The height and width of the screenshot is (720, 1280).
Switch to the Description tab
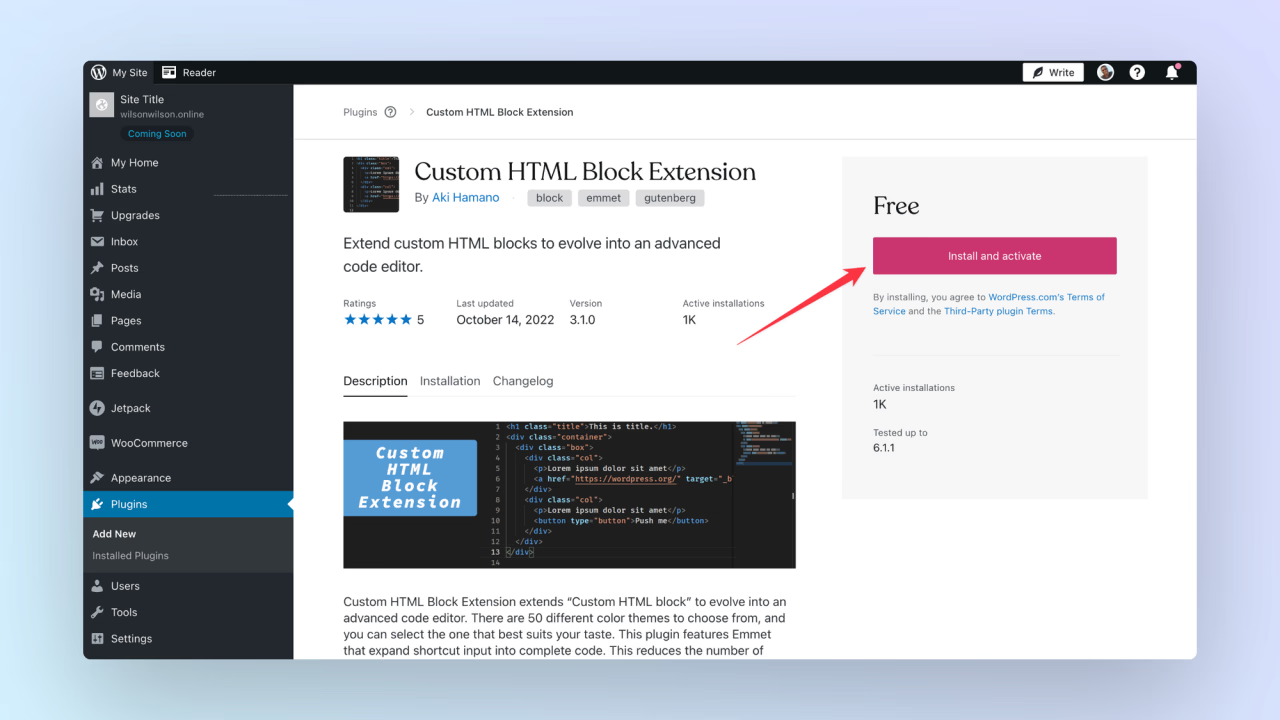coord(375,381)
